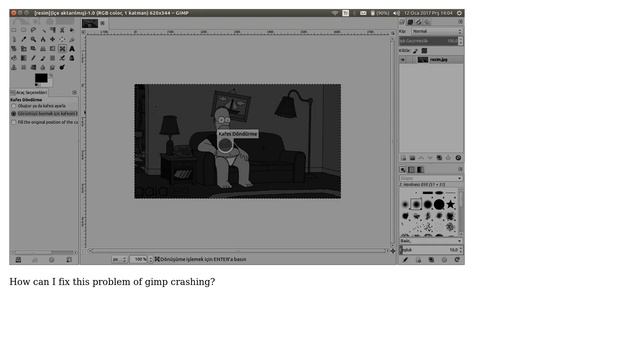Select the Pencil tool

click(x=33, y=58)
